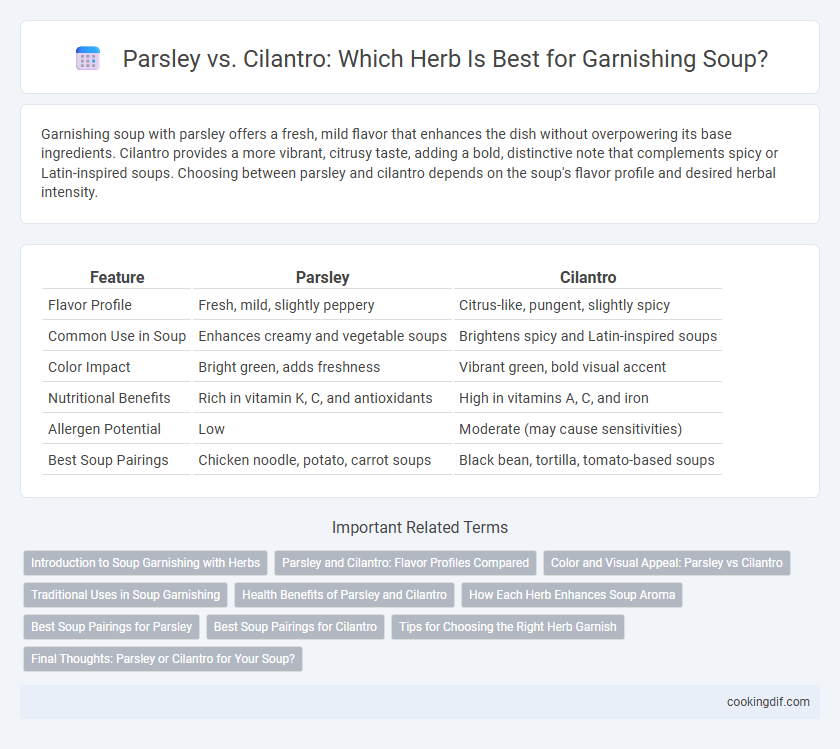Click the 'Feature' column header
The height and width of the screenshot is (749, 840).
point(117,277)
